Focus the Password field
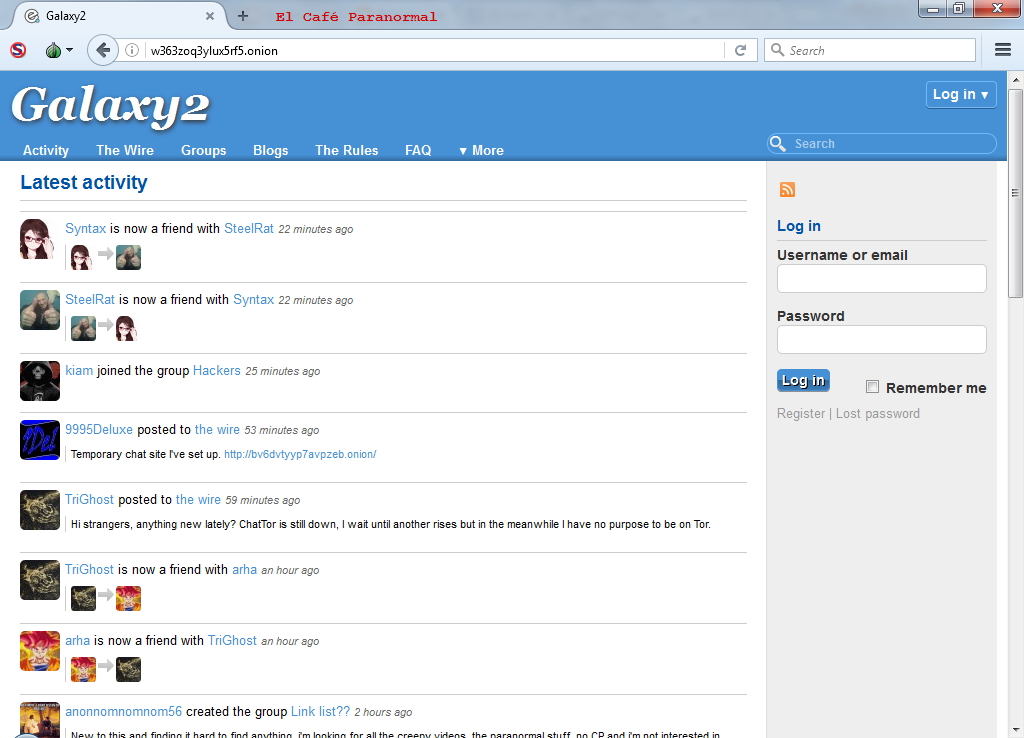The width and height of the screenshot is (1024, 738). point(882,340)
